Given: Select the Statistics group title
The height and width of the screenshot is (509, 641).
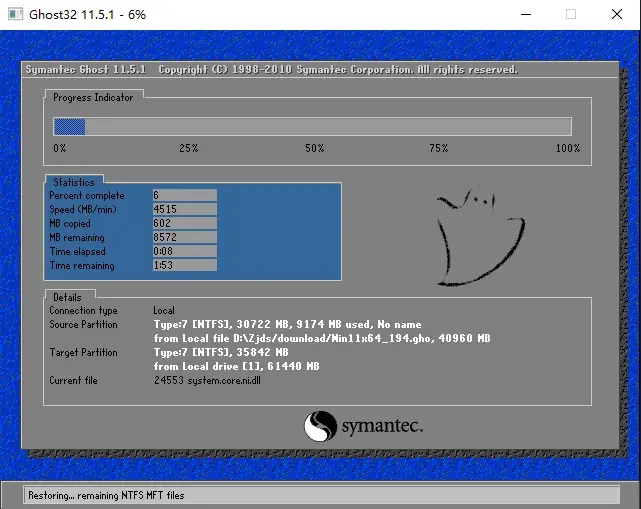Looking at the screenshot, I should [x=74, y=182].
